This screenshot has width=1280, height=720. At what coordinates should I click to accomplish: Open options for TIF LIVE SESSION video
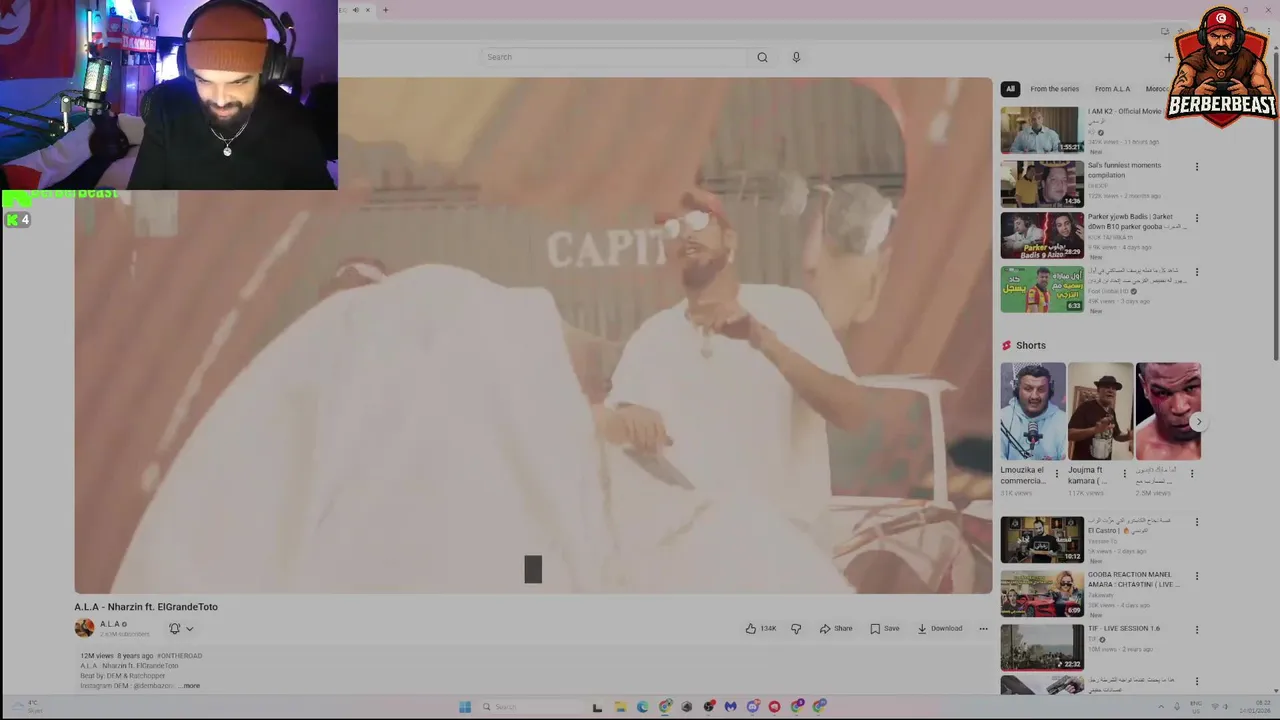pyautogui.click(x=1197, y=630)
